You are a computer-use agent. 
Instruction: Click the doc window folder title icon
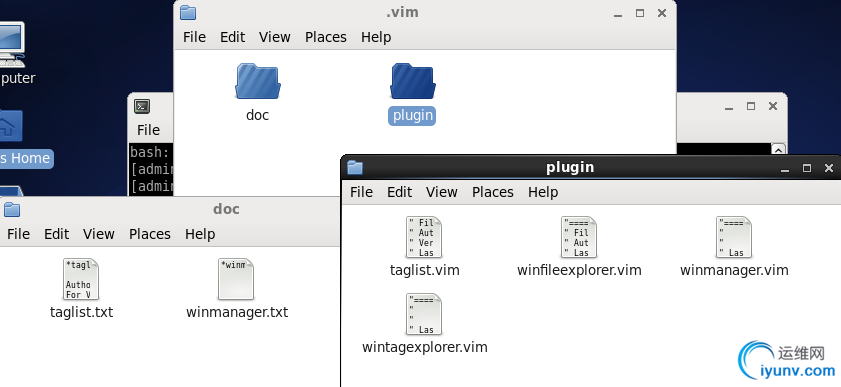11,209
